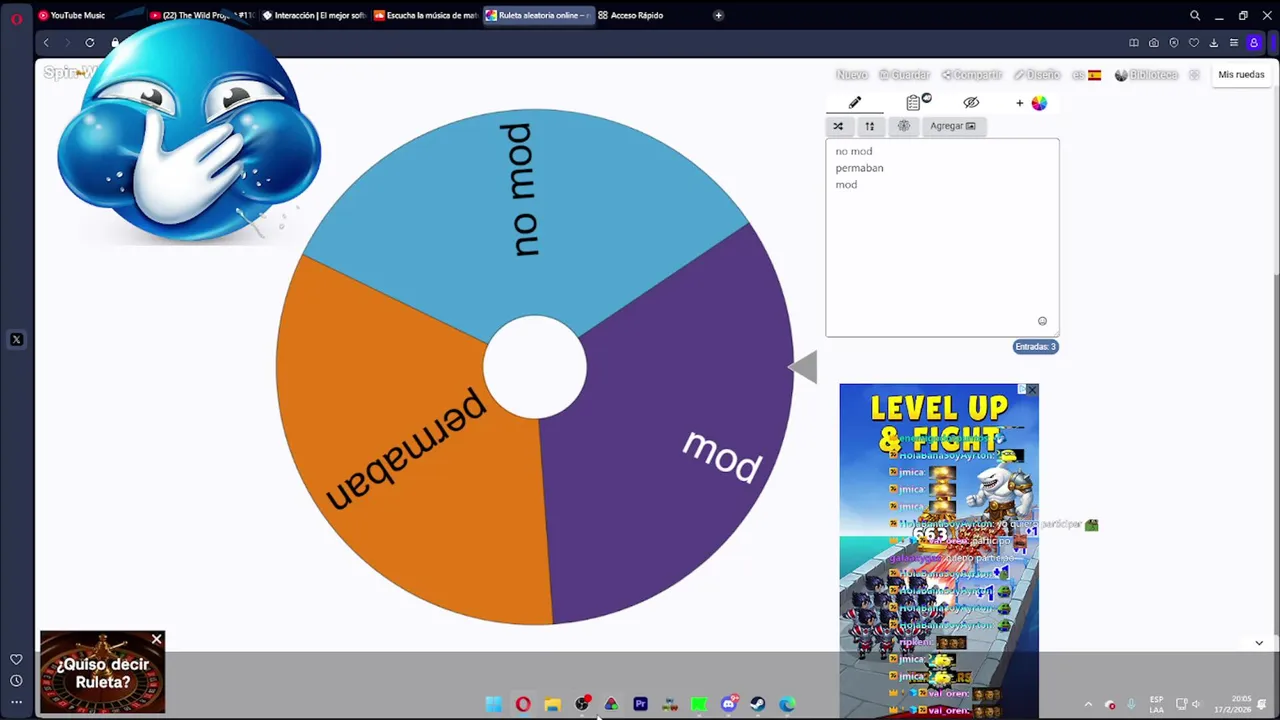This screenshot has width=1280, height=720.
Task: Open the Diseño design option
Action: coord(1037,75)
